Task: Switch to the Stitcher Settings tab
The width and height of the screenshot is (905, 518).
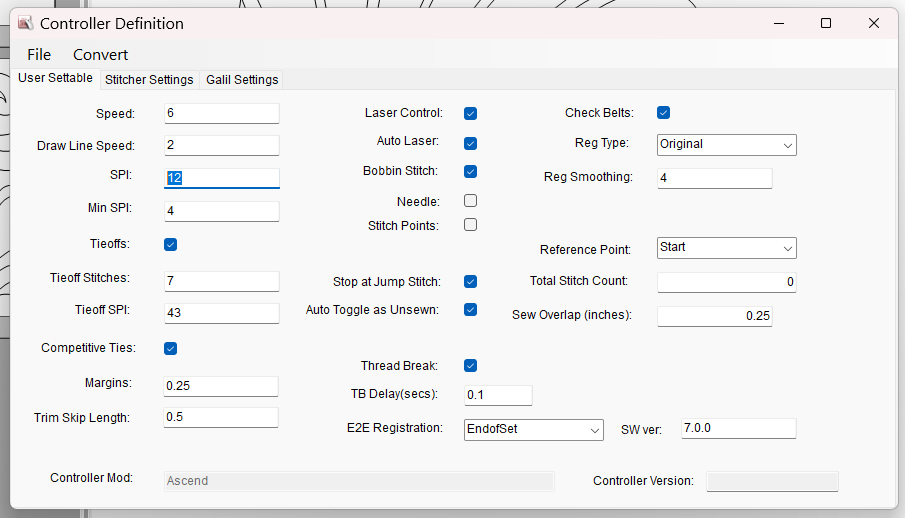Action: coord(149,80)
